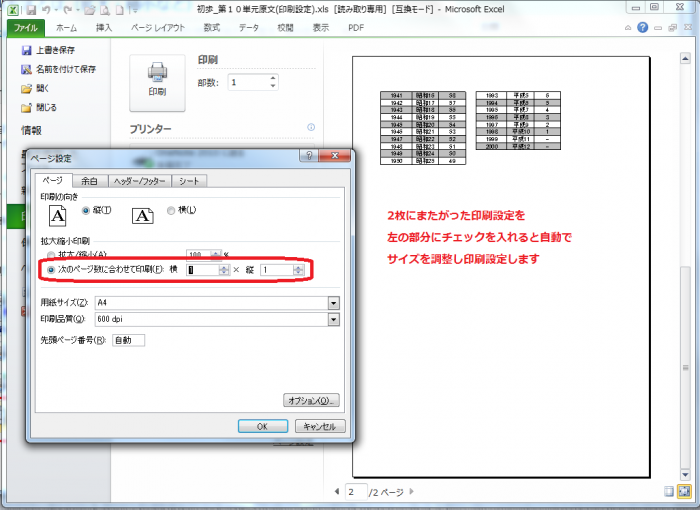The width and height of the screenshot is (700, 510).
Task: Click the キャンセル button
Action: 320,426
